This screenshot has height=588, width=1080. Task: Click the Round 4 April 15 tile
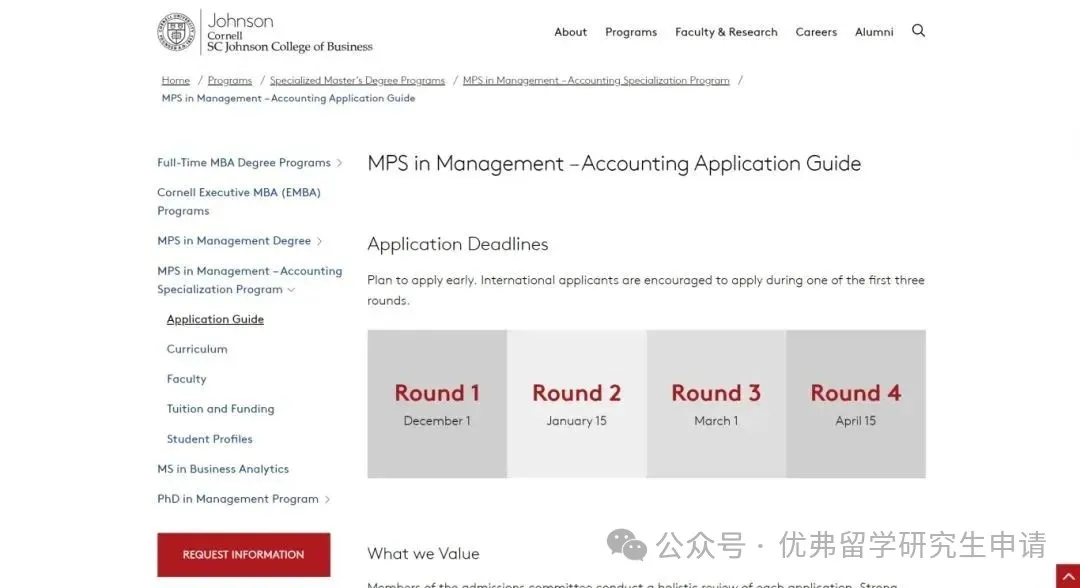(855, 404)
